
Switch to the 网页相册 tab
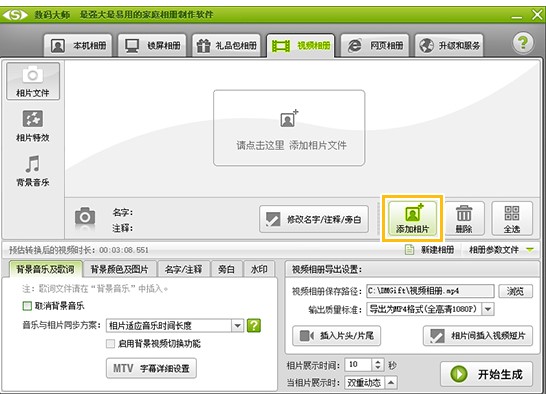pos(375,45)
